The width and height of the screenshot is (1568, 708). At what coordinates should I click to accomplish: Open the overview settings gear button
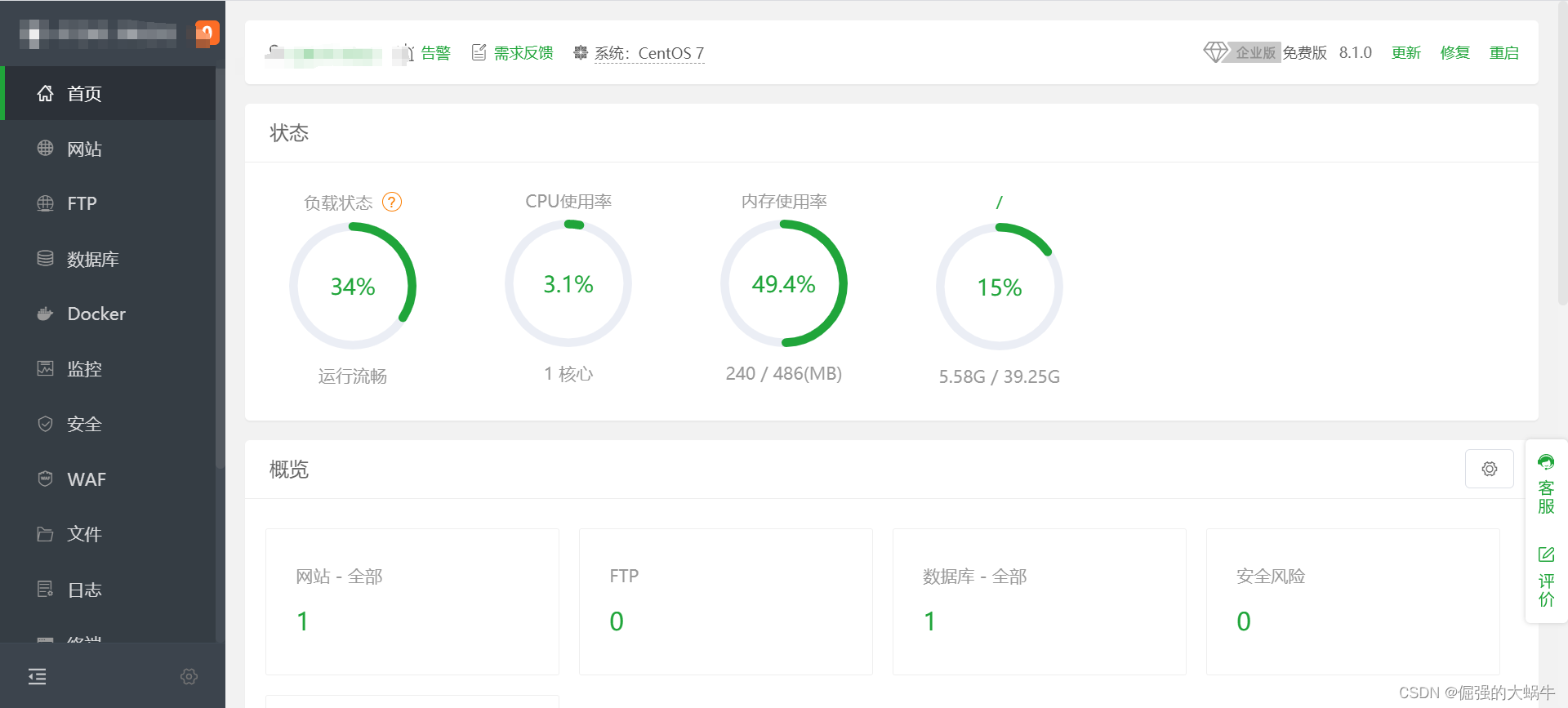tap(1490, 469)
